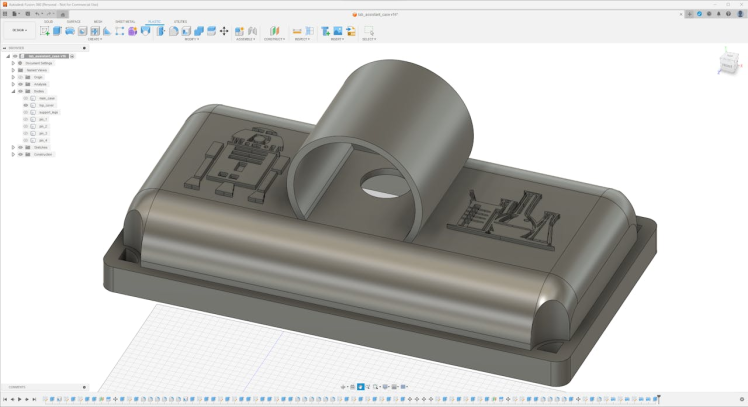The width and height of the screenshot is (748, 407).
Task: Toggle visibility of the Origin folder
Action: click(19, 77)
